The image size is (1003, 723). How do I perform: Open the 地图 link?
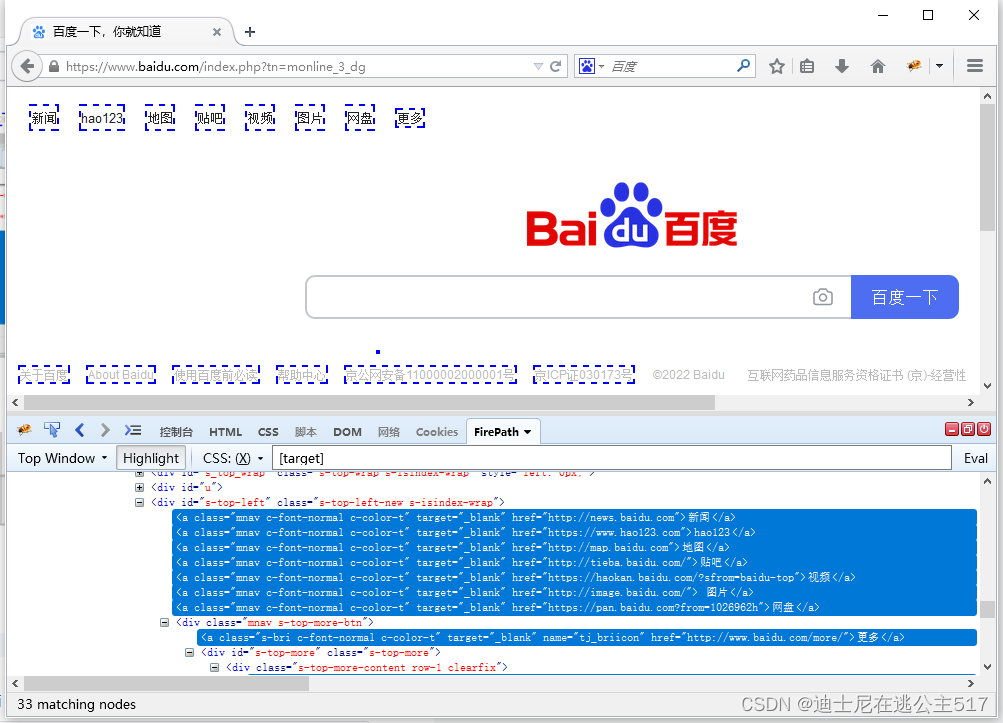click(160, 118)
